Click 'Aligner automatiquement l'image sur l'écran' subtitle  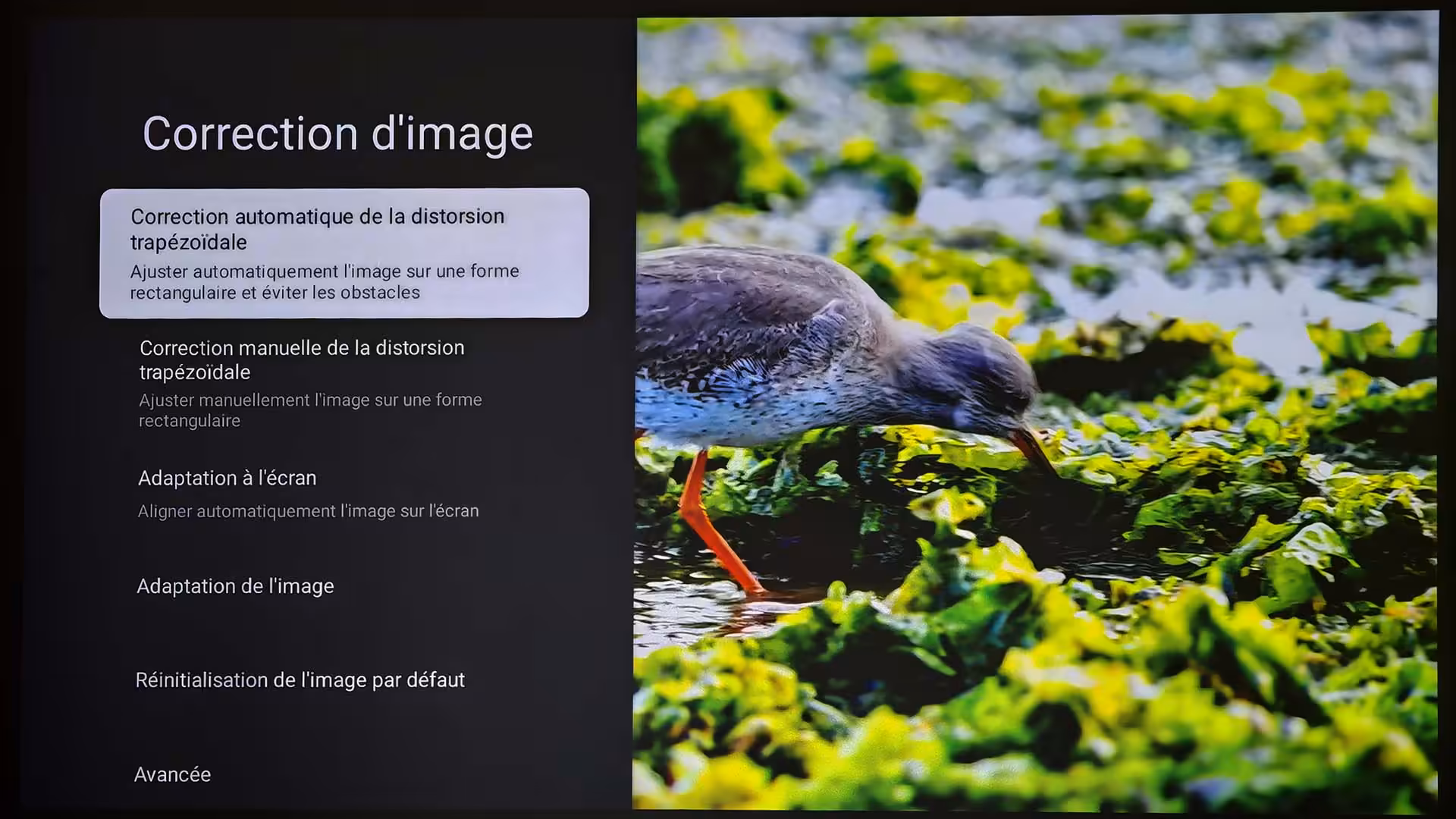pos(308,511)
